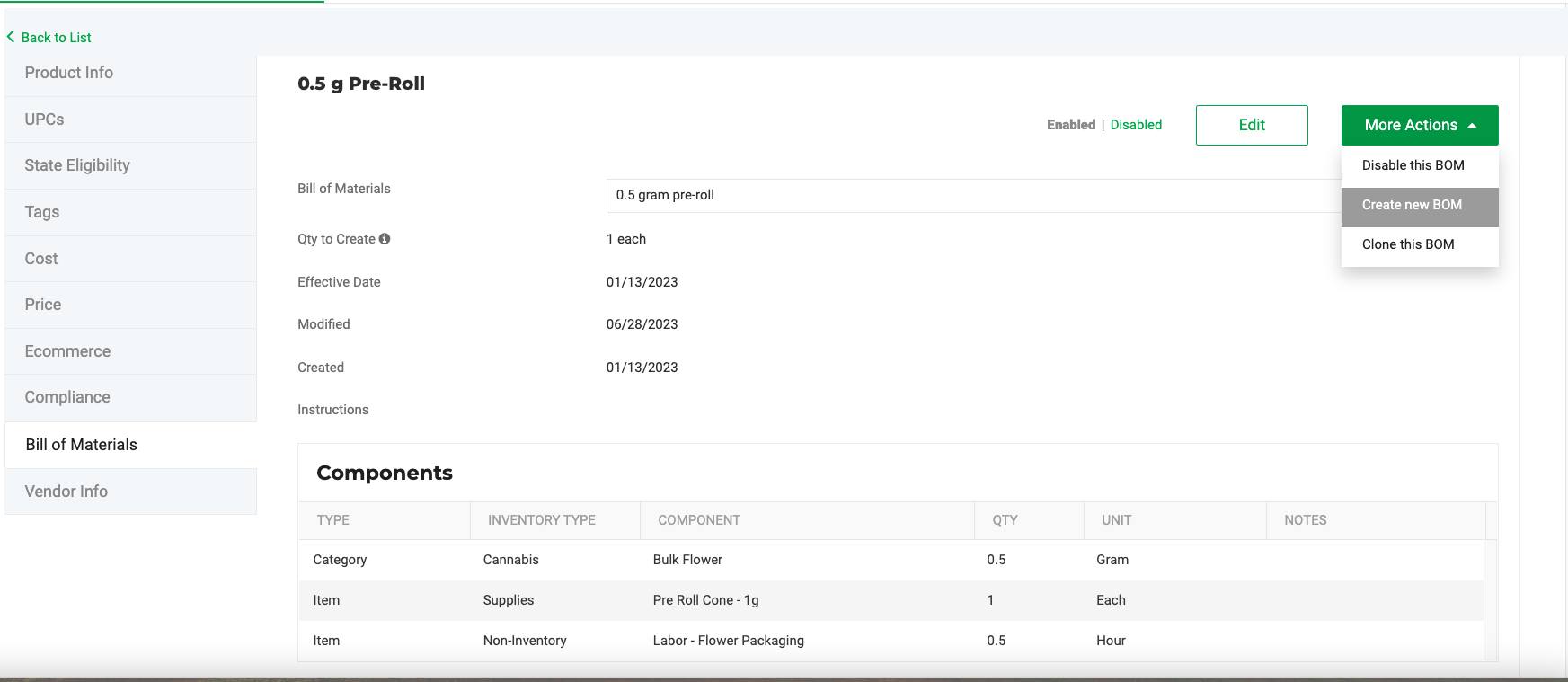This screenshot has height=682, width=1568.
Task: Collapse the More Actions dropdown
Action: click(1420, 125)
